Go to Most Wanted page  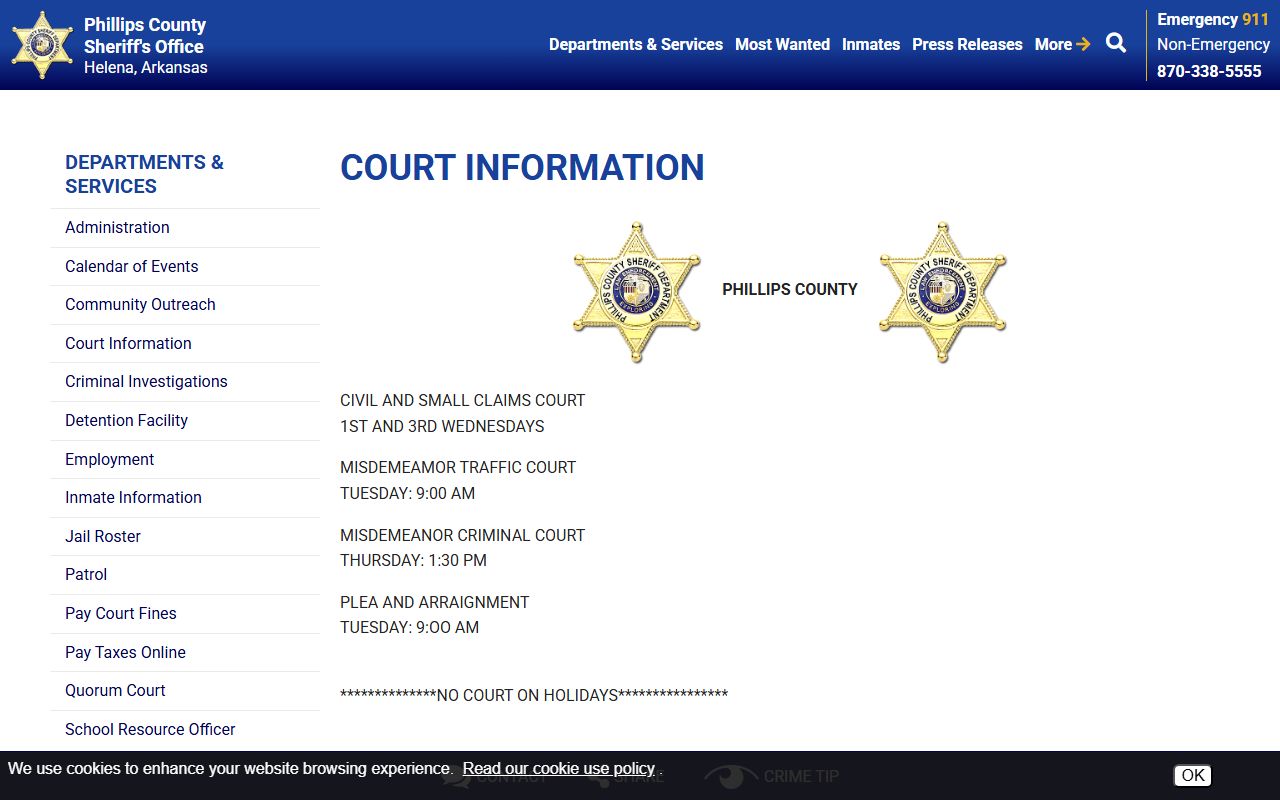click(782, 44)
